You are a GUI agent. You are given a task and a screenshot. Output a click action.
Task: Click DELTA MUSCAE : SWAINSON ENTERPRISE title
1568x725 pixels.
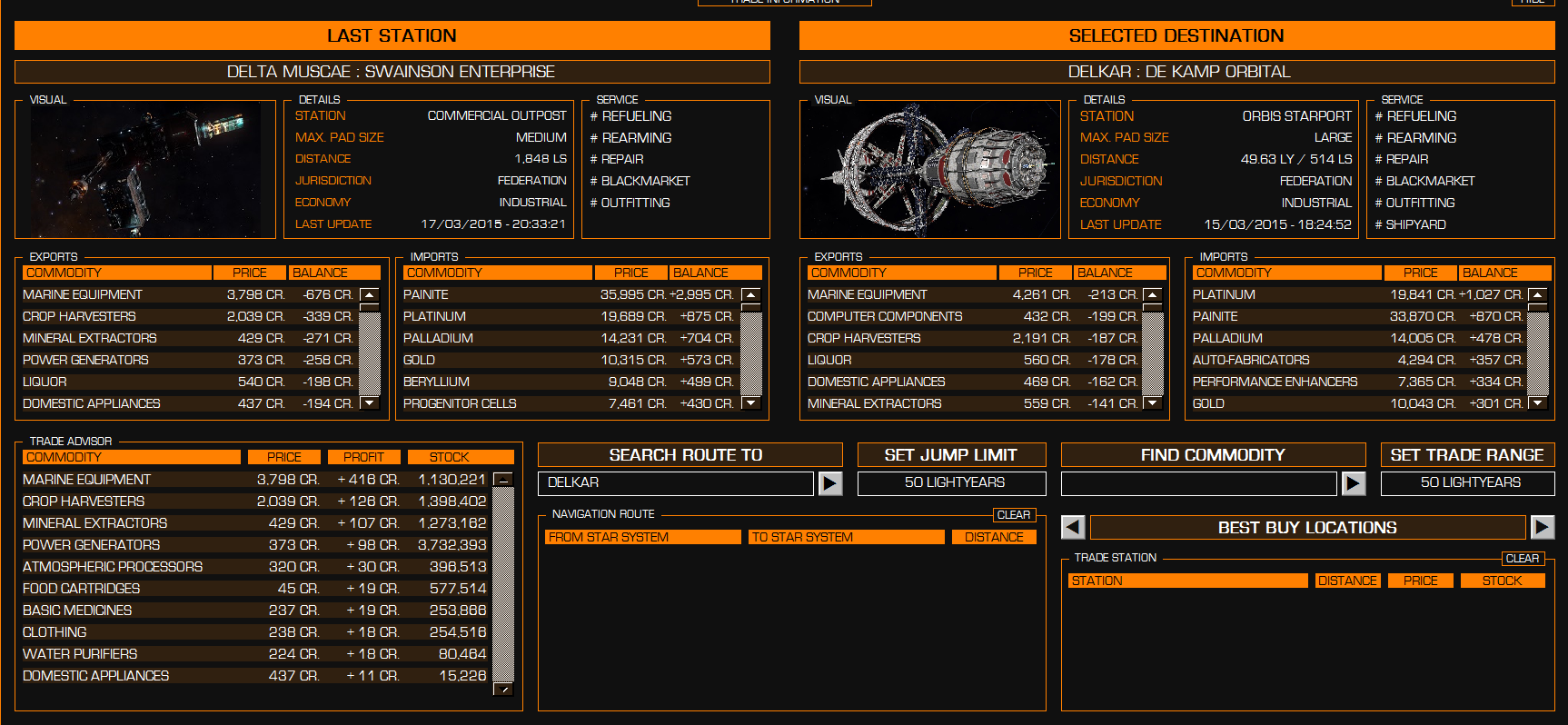tap(392, 72)
